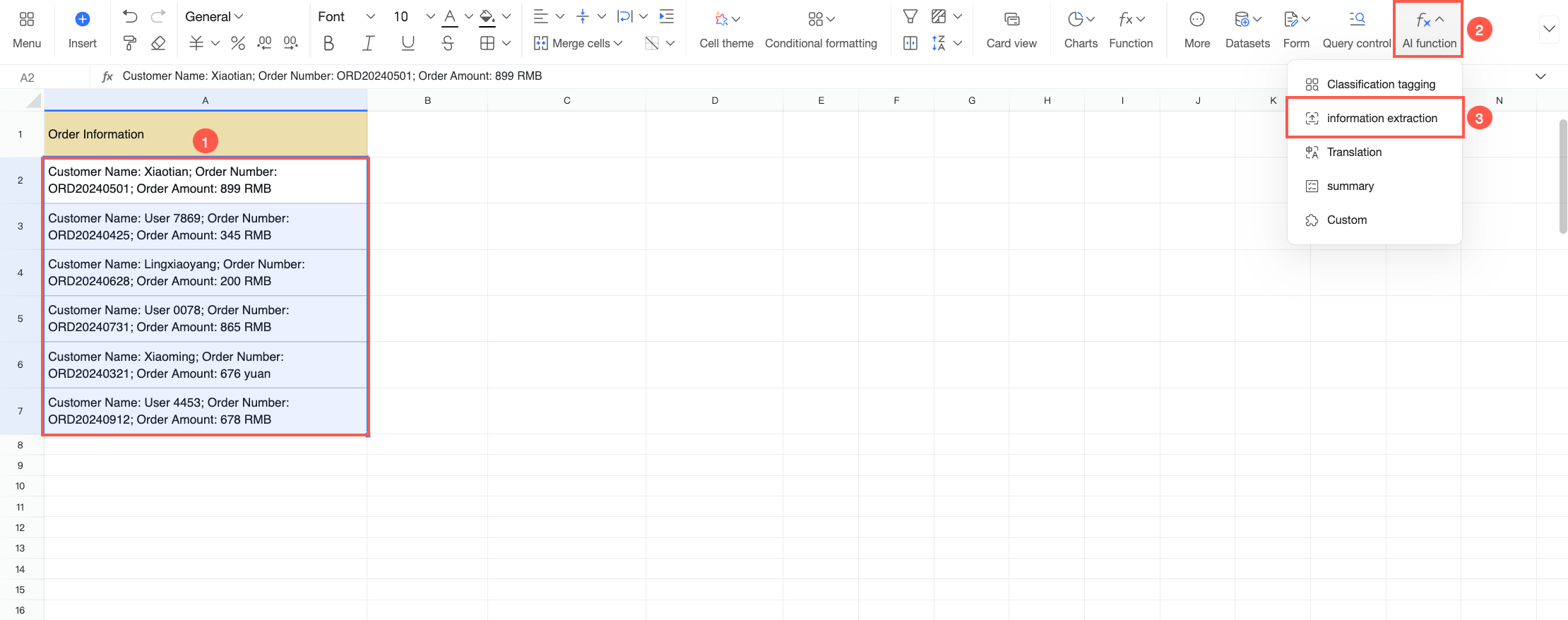Toggle strikethrough formatting
Image resolution: width=1568 pixels, height=620 pixels.
pyautogui.click(x=447, y=44)
